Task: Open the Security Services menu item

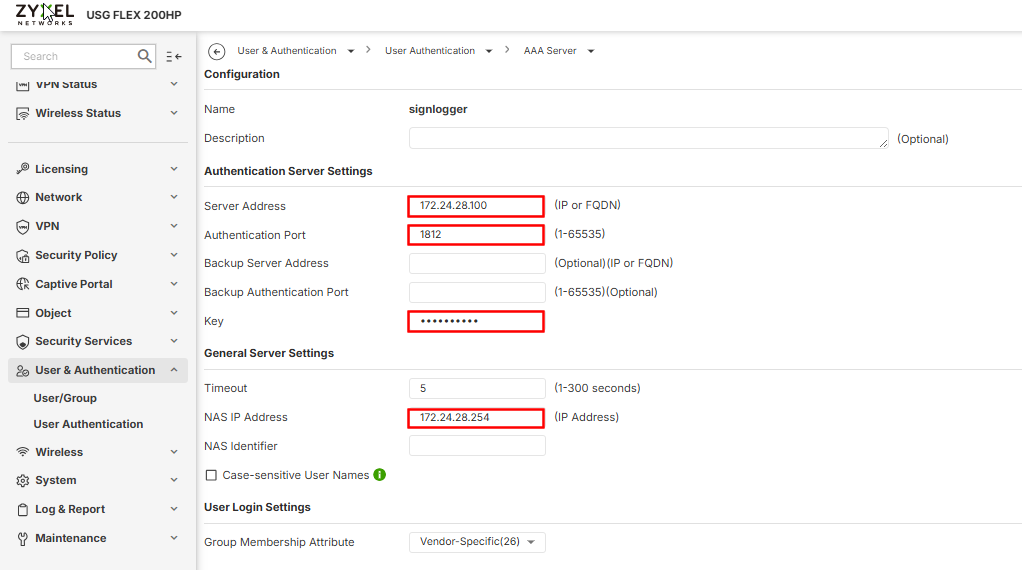Action: [x=98, y=341]
